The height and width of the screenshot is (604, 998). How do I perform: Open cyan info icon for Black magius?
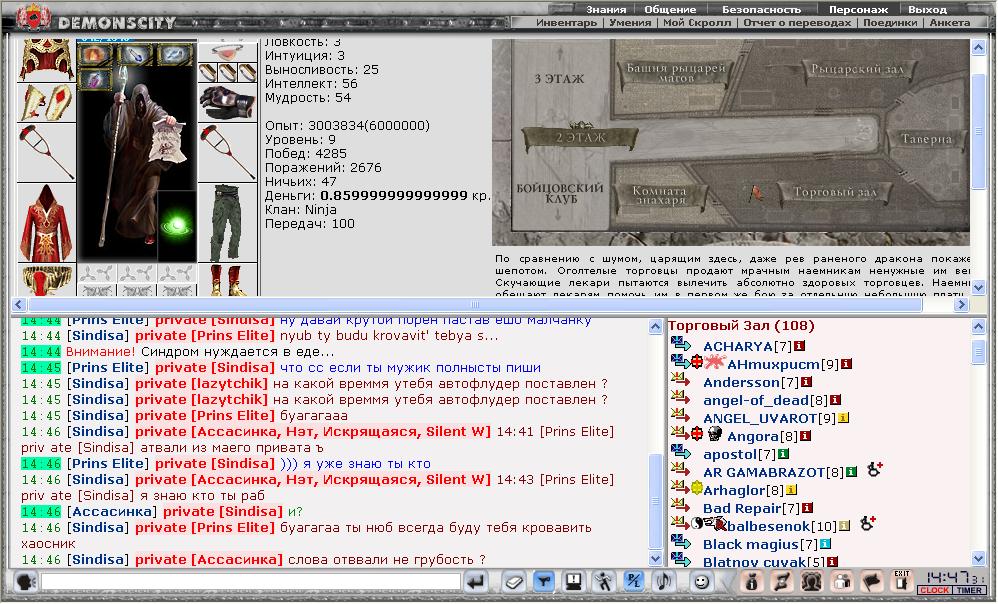825,544
